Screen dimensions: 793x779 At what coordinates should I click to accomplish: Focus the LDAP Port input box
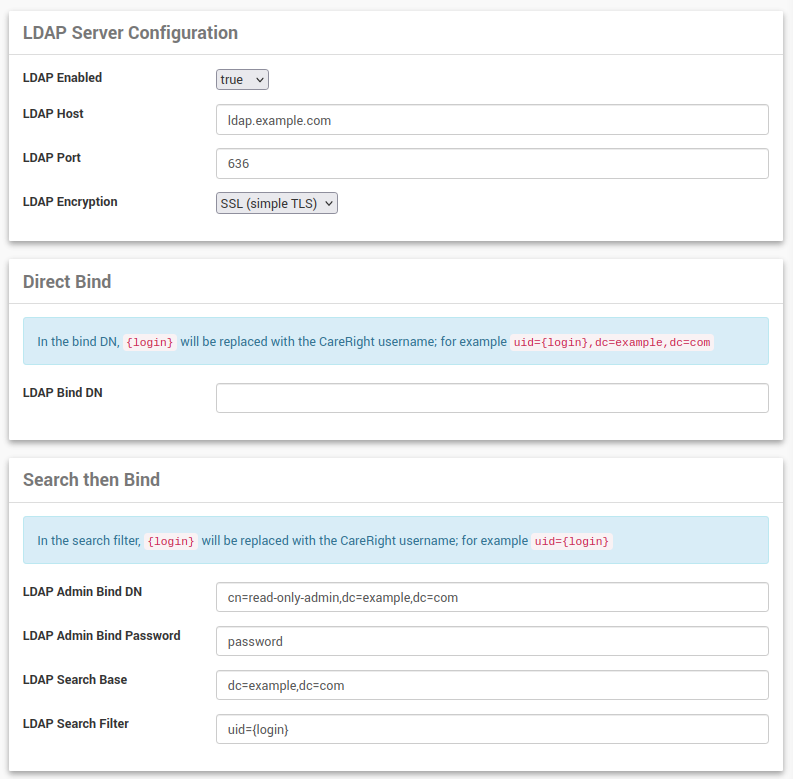click(492, 164)
